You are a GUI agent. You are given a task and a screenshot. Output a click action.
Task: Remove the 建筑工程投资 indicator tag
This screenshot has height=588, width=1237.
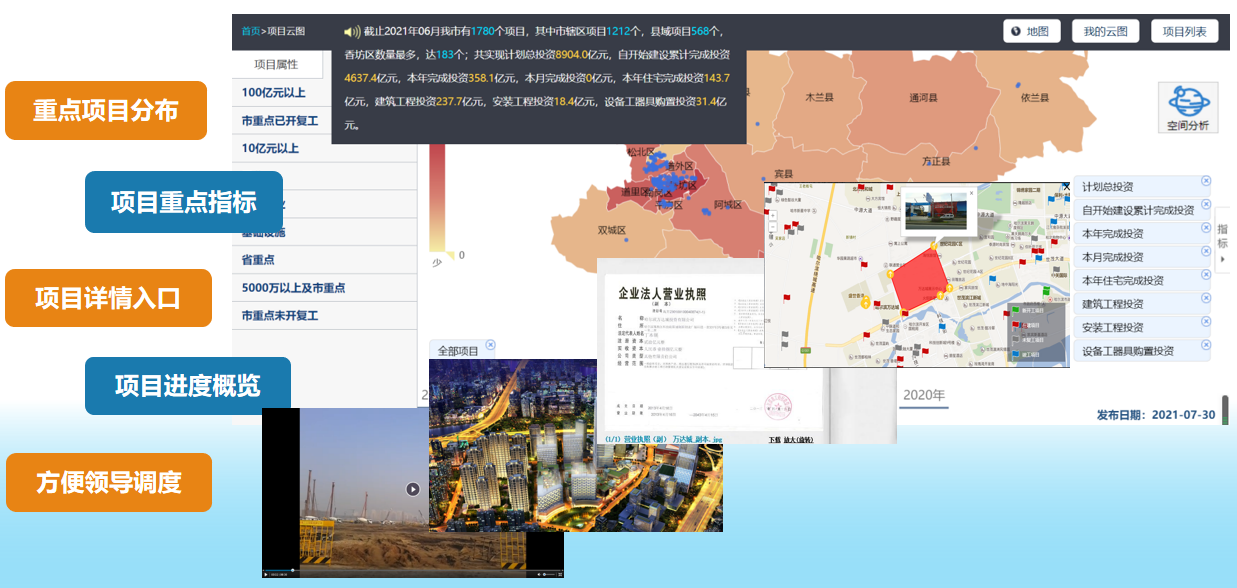click(1205, 298)
